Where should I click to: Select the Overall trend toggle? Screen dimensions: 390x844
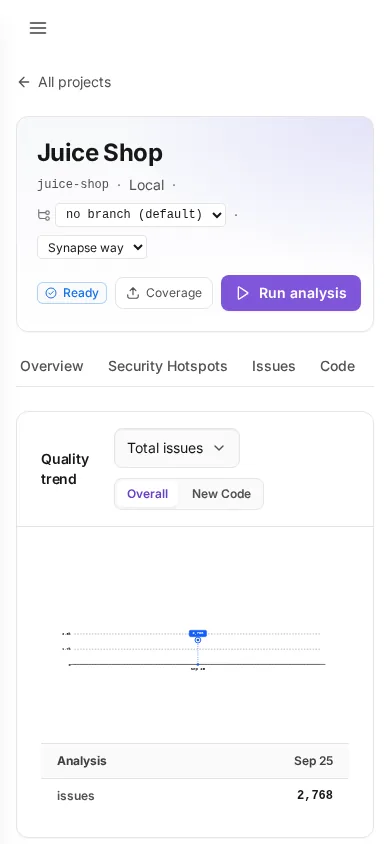(147, 494)
